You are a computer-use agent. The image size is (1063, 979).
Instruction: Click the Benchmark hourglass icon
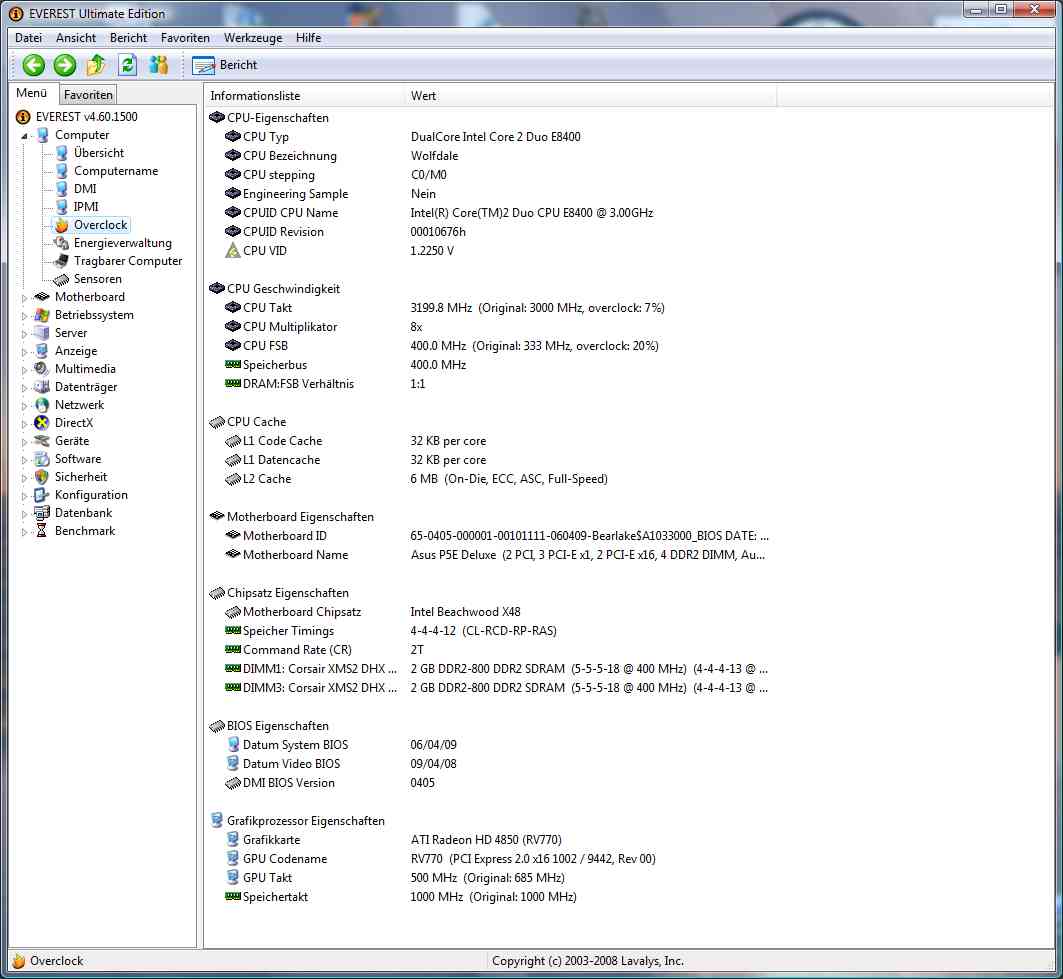[42, 531]
